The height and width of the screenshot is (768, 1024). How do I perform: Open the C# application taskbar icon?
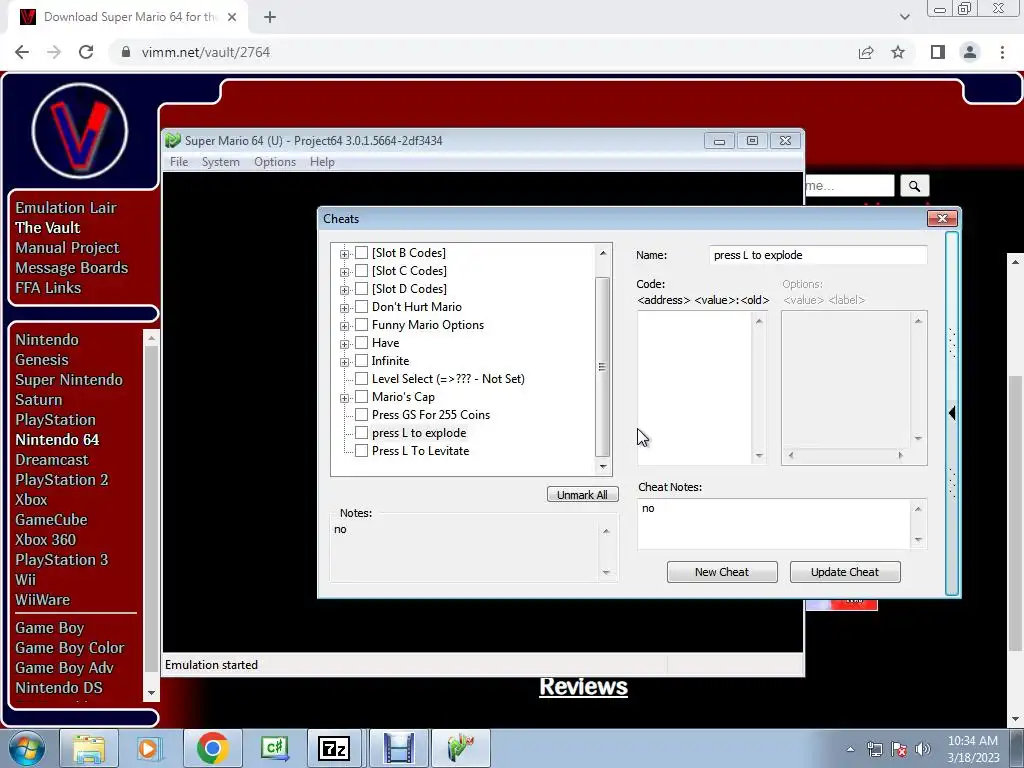click(274, 748)
